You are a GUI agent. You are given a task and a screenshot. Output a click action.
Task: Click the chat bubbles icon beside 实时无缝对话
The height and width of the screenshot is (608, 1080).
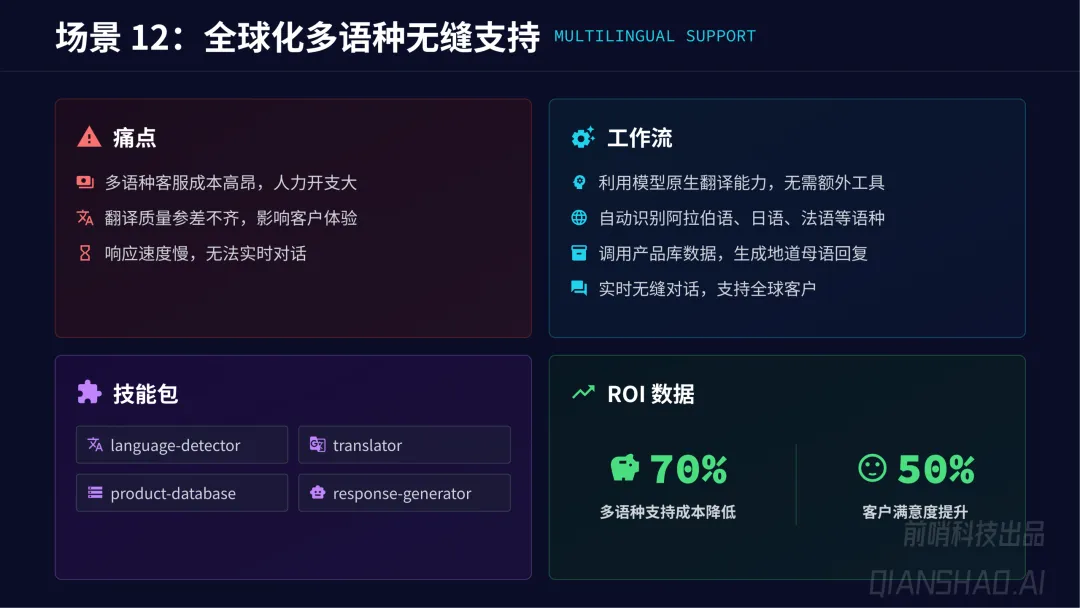(x=579, y=289)
